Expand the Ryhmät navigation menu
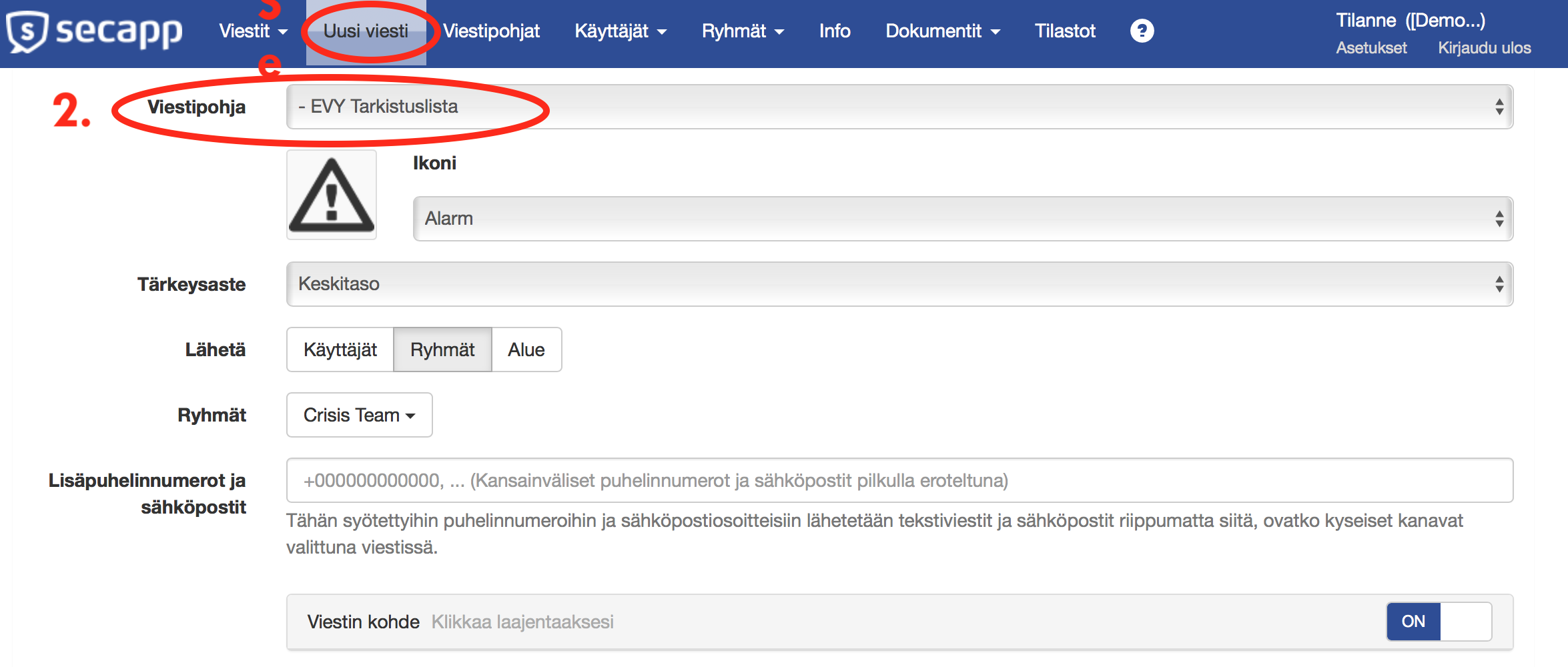Viewport: 1568px width, 667px height. point(743,31)
